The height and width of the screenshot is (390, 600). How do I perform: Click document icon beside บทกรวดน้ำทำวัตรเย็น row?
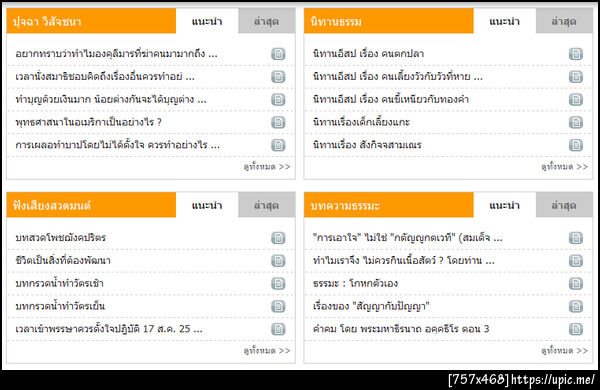278,306
